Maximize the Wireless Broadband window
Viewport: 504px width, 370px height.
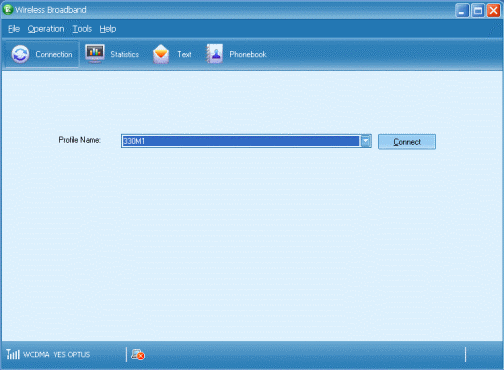[478, 10]
